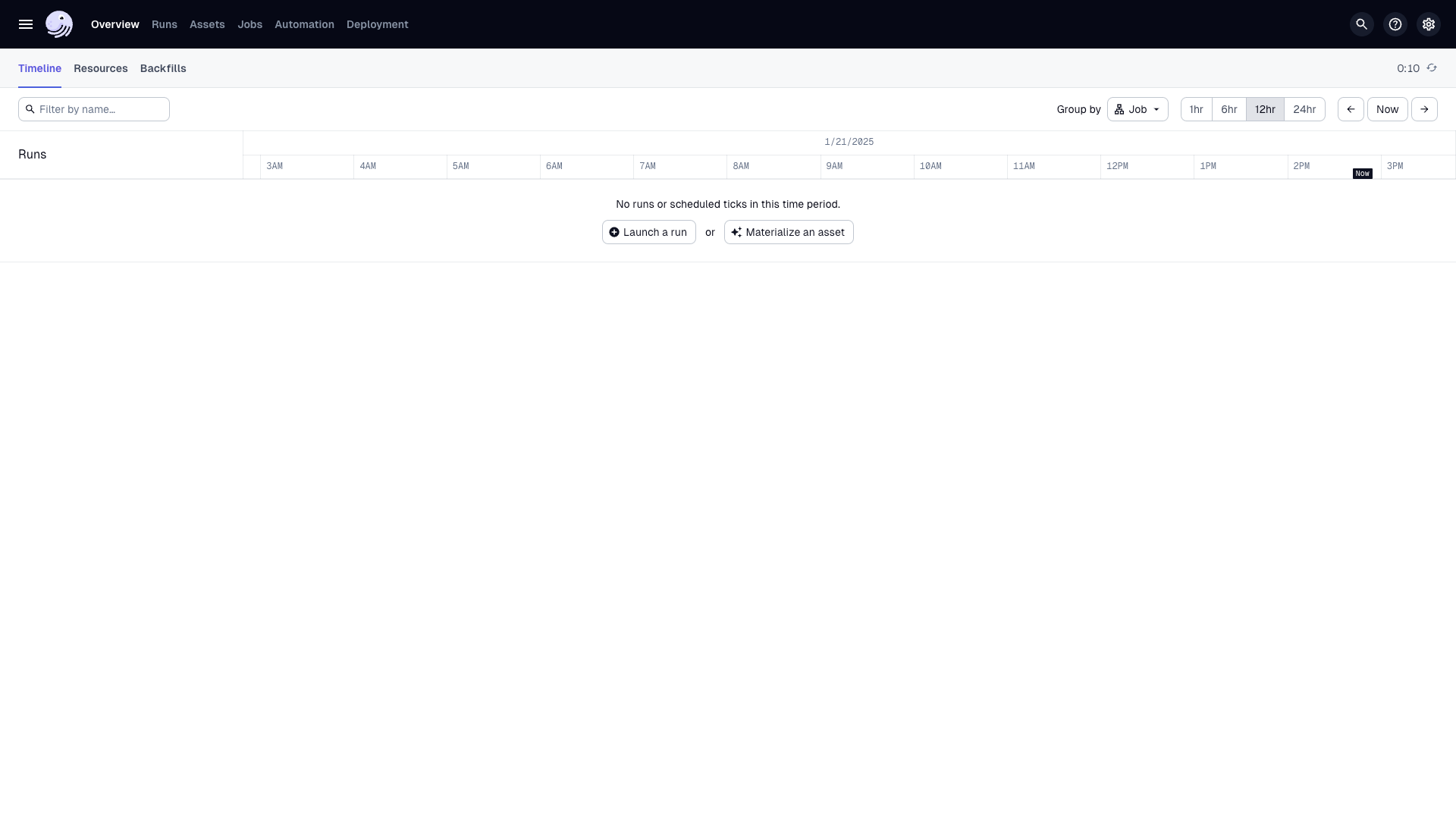Open global search
The width and height of the screenshot is (1456, 819).
coord(1361,24)
